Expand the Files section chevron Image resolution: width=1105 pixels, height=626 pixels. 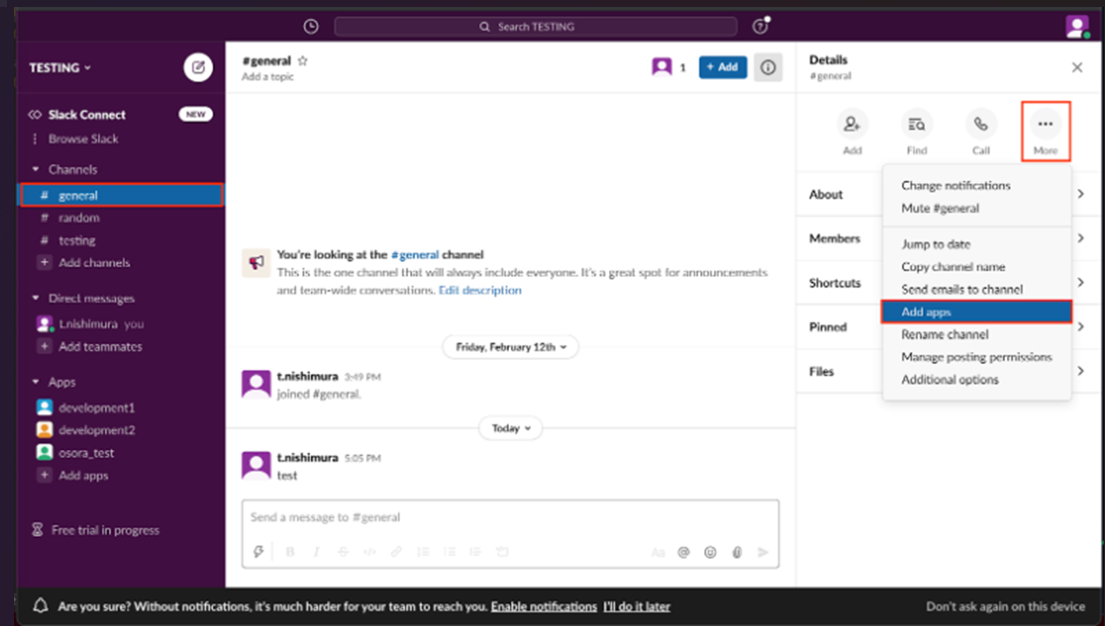pos(1081,371)
